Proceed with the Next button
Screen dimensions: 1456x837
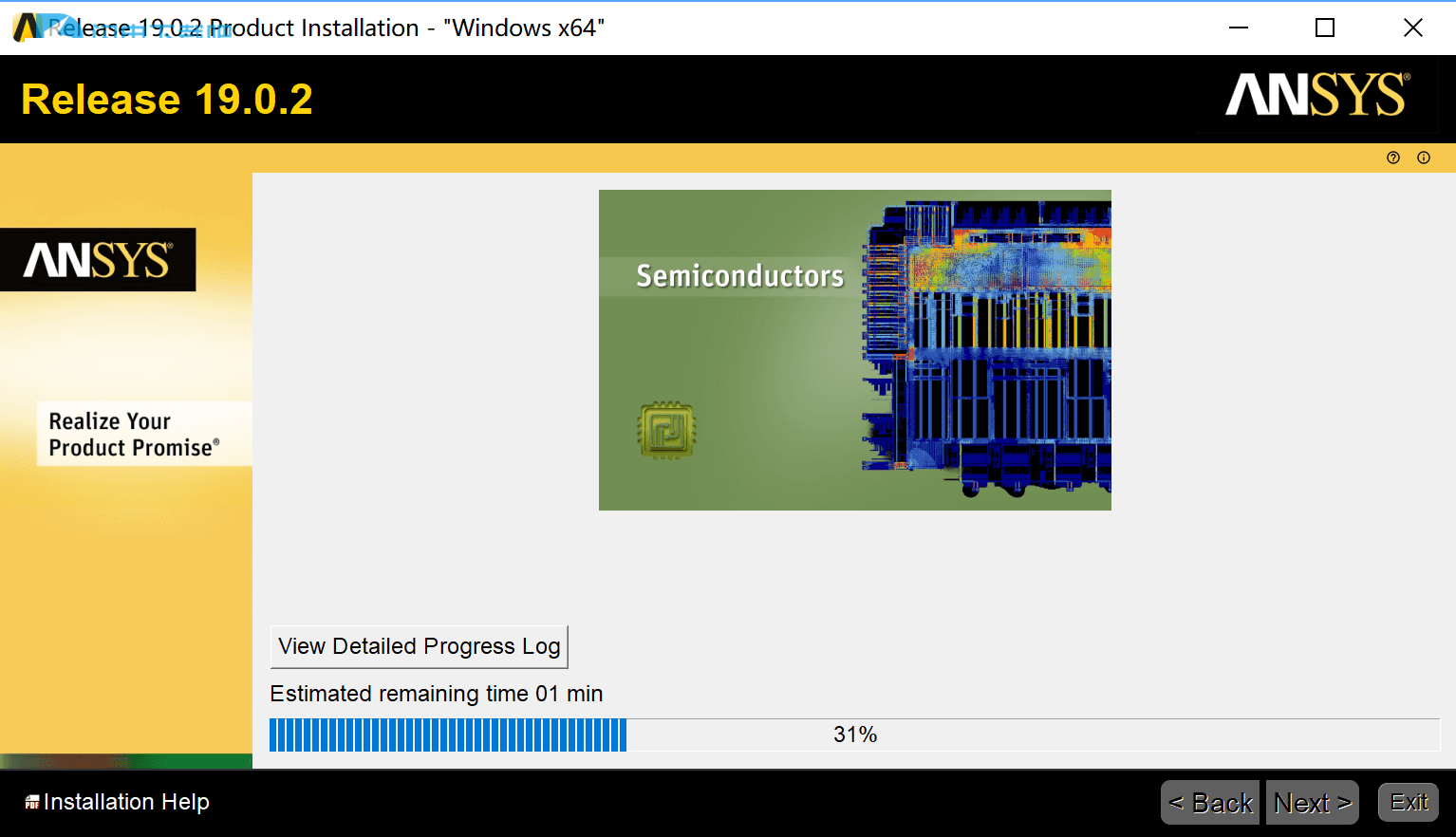point(1313,803)
